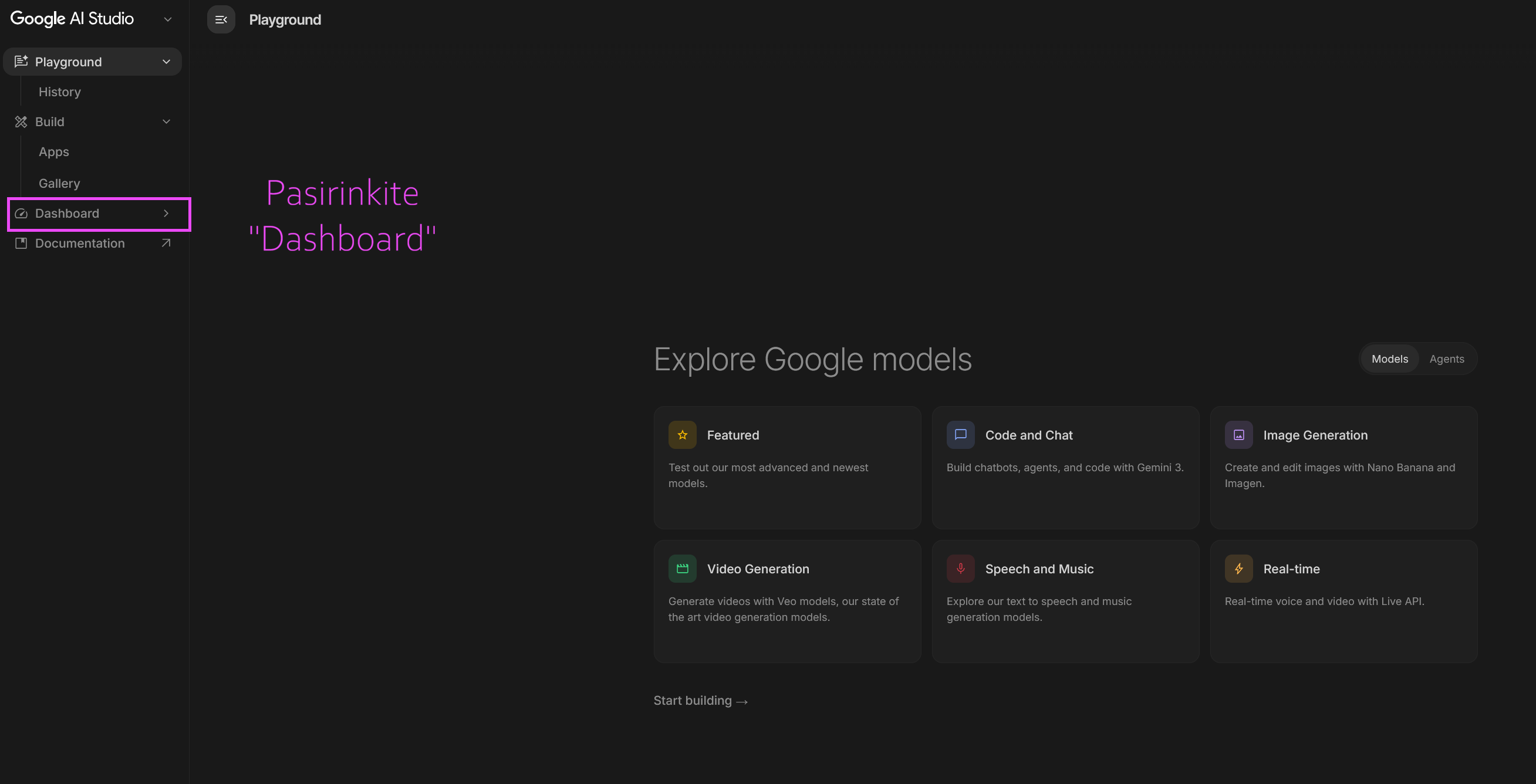Image resolution: width=1536 pixels, height=784 pixels.
Task: Switch to the Agents toggle
Action: click(x=1447, y=359)
